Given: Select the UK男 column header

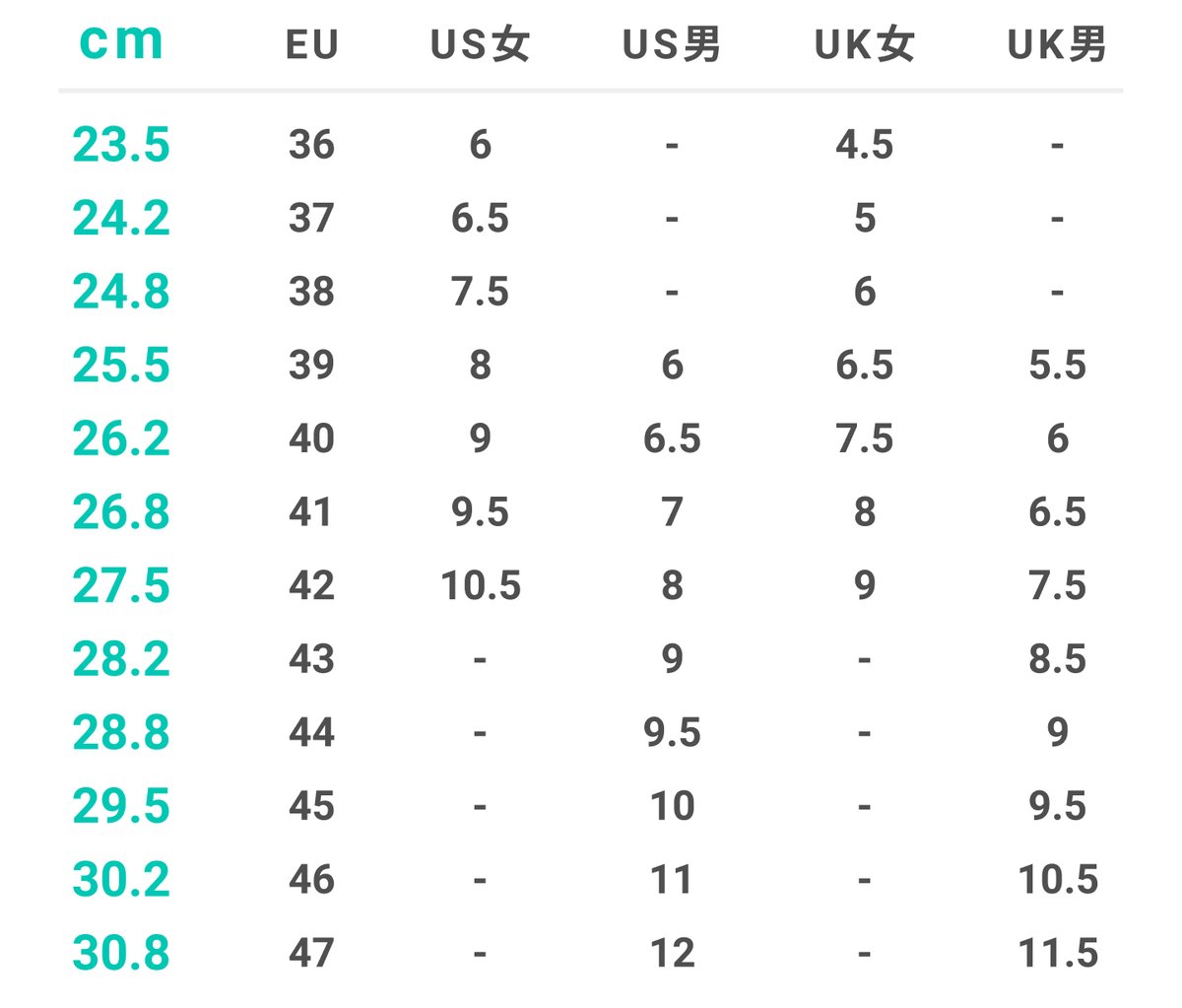Looking at the screenshot, I should pyautogui.click(x=1057, y=45).
